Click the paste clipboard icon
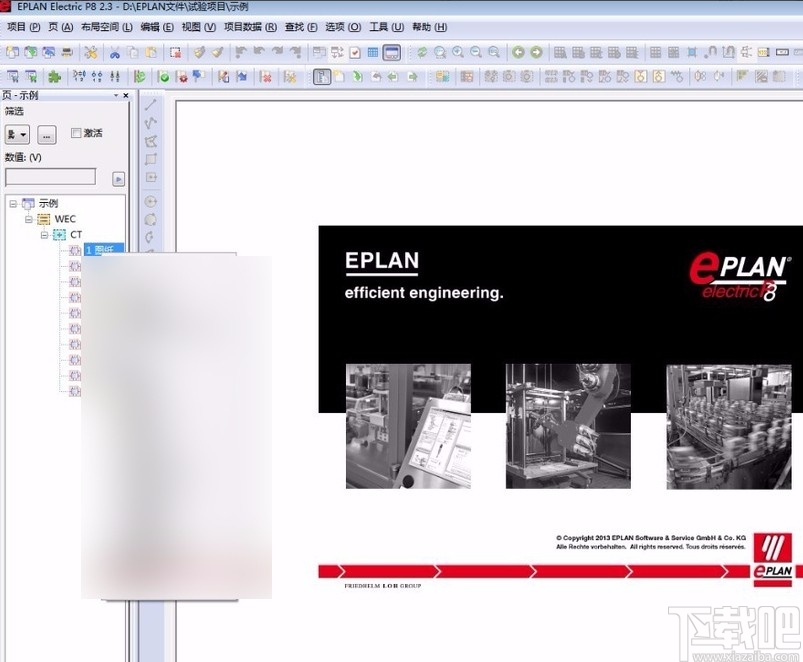This screenshot has height=662, width=803. [x=151, y=52]
